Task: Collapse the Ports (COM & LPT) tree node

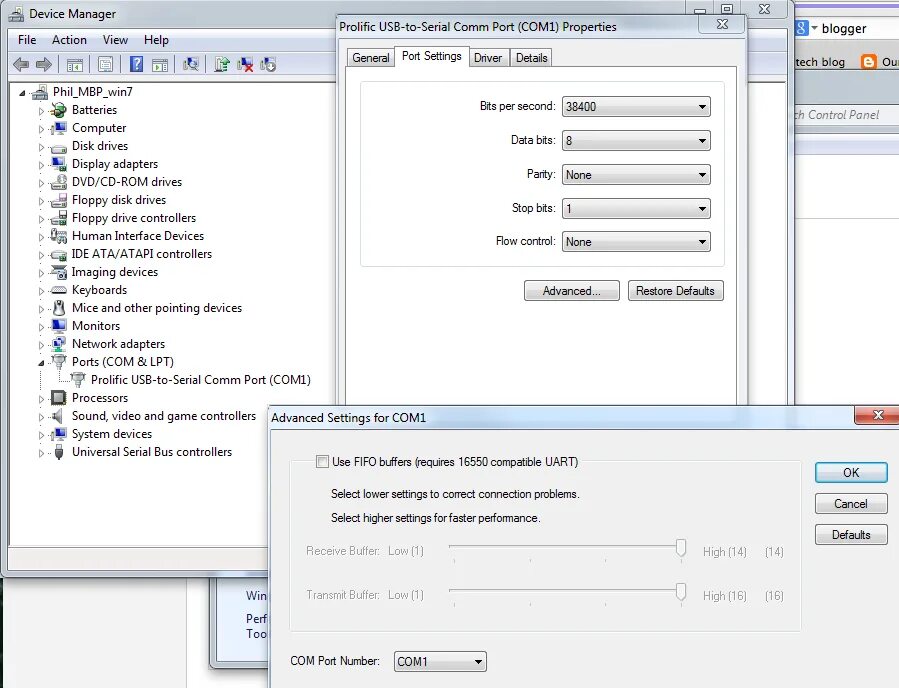Action: (x=41, y=363)
